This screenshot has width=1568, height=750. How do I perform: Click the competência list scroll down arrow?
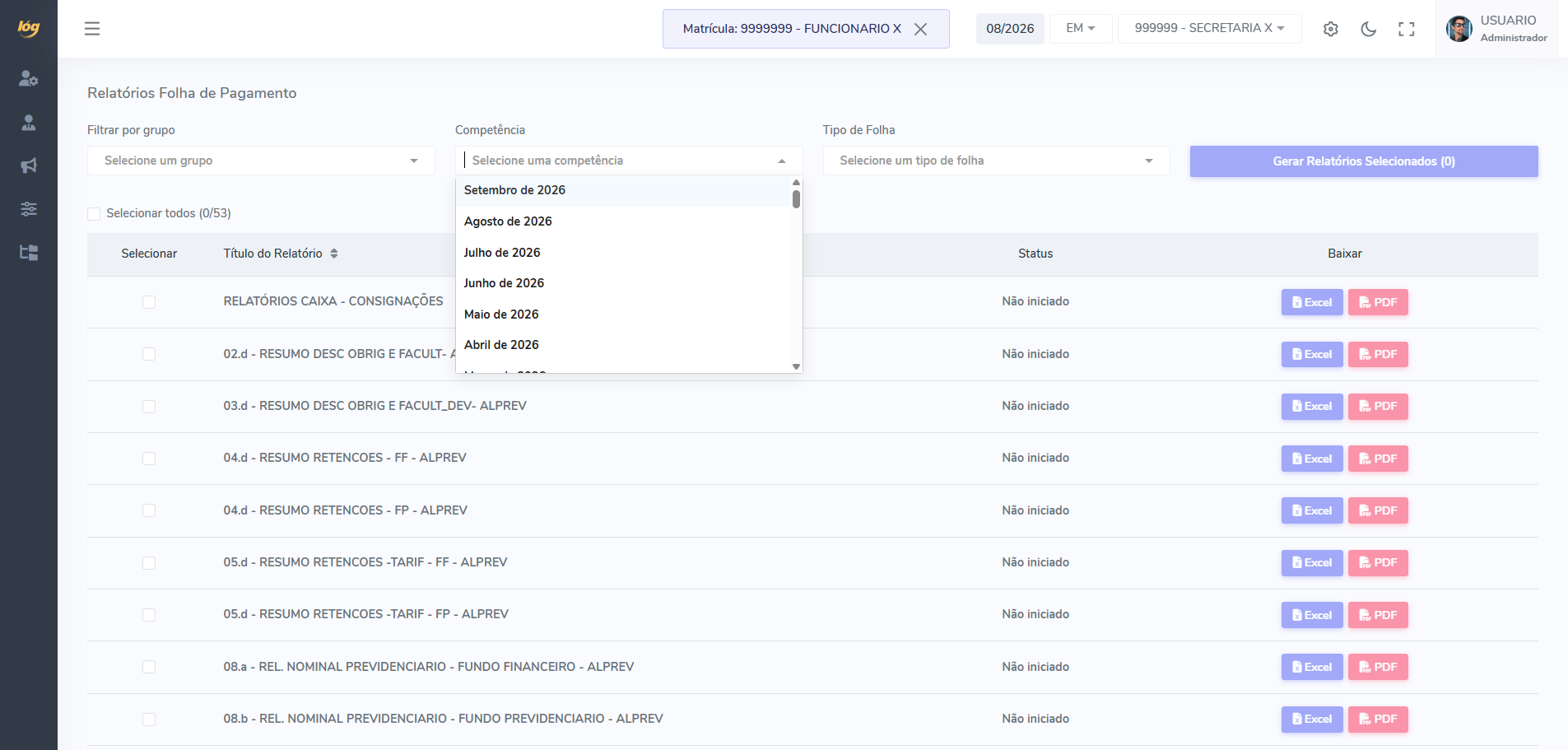tap(796, 366)
